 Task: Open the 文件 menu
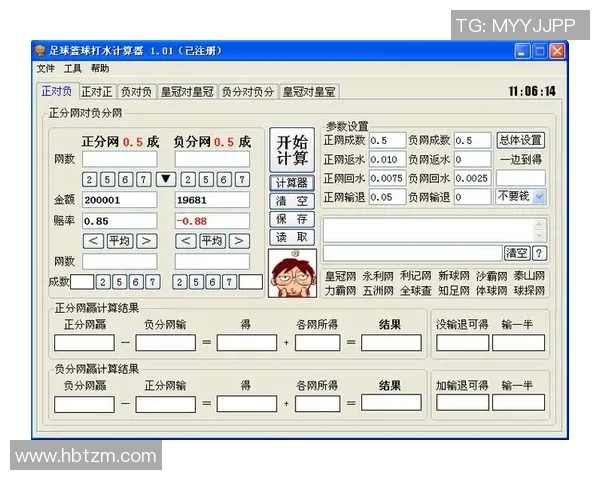click(46, 69)
